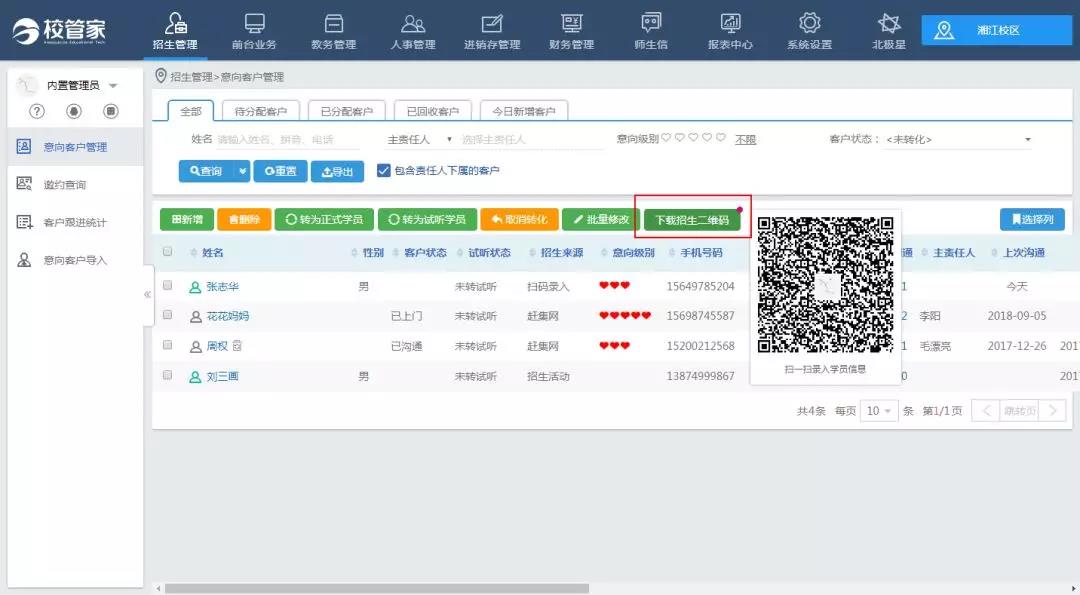Click the help question mark icon
Image resolution: width=1080 pixels, height=595 pixels.
click(37, 111)
